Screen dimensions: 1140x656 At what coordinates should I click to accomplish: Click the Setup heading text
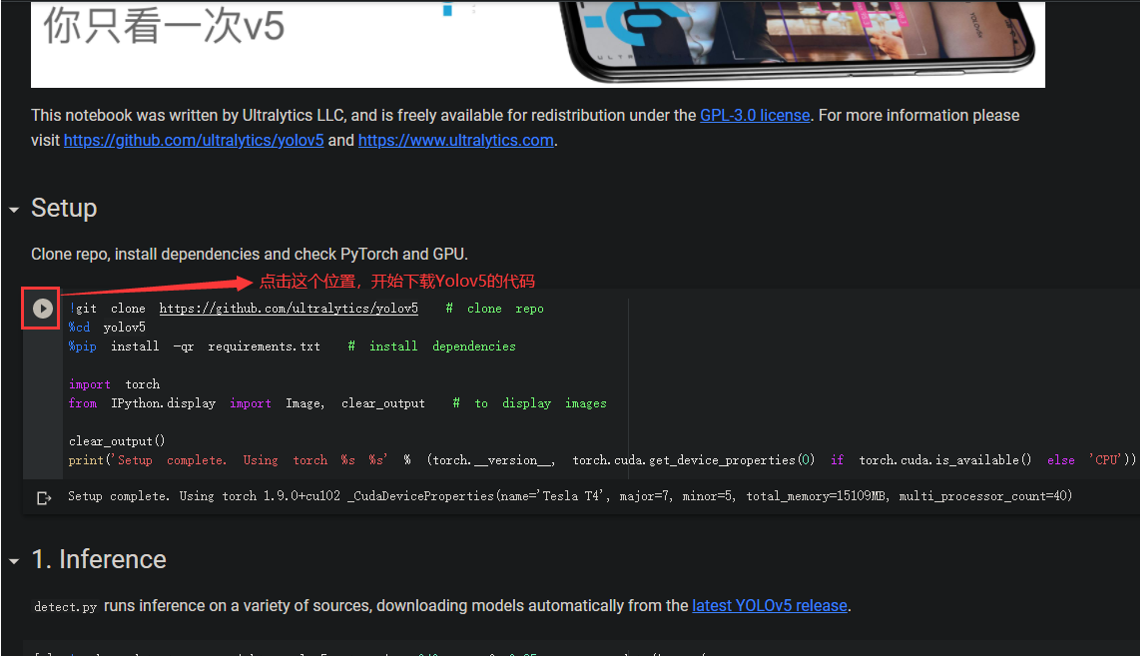pyautogui.click(x=64, y=208)
